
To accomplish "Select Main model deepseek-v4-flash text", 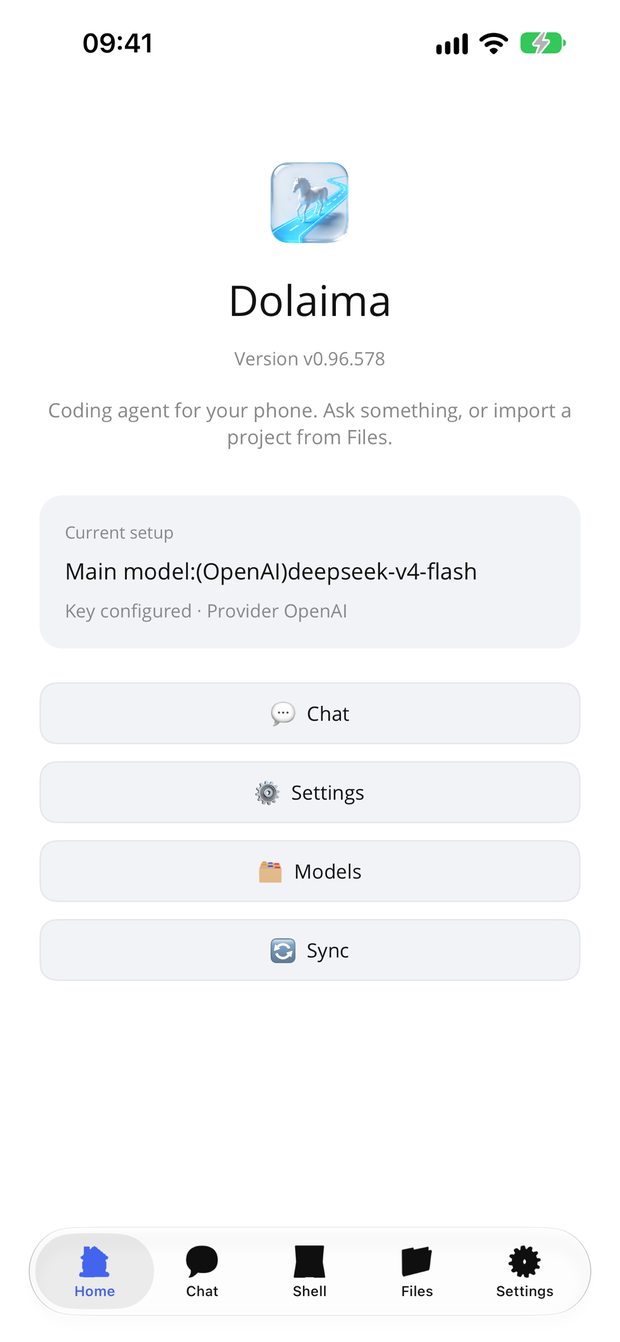I will (x=271, y=572).
